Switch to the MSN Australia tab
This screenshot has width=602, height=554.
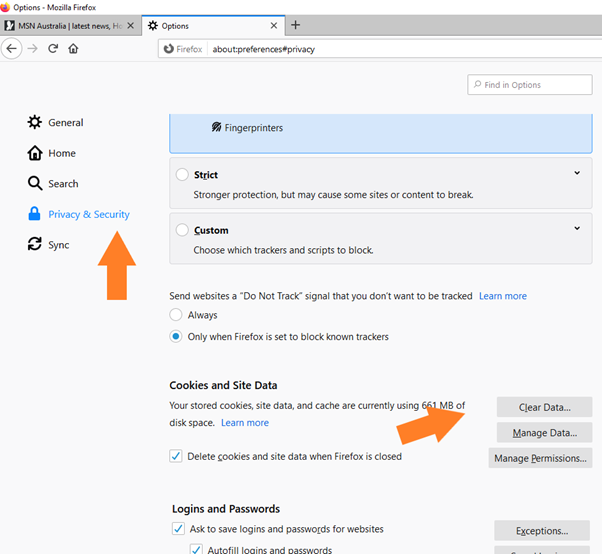[70, 25]
